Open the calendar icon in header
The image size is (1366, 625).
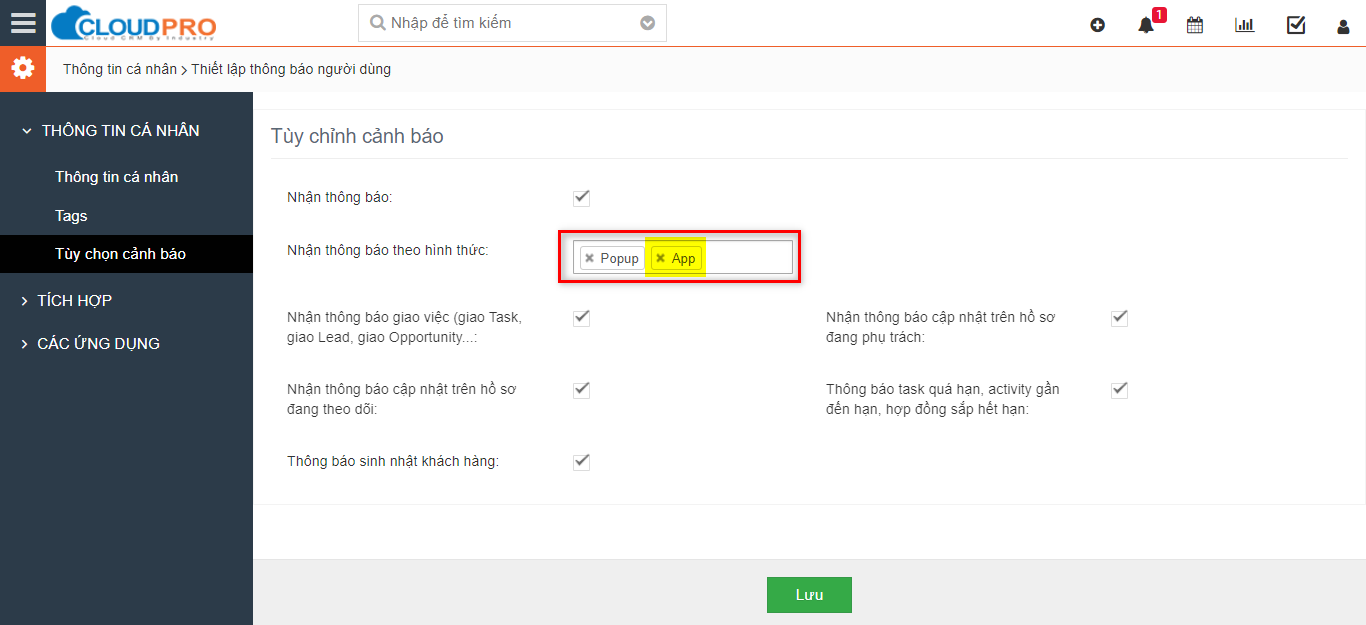pyautogui.click(x=1195, y=25)
